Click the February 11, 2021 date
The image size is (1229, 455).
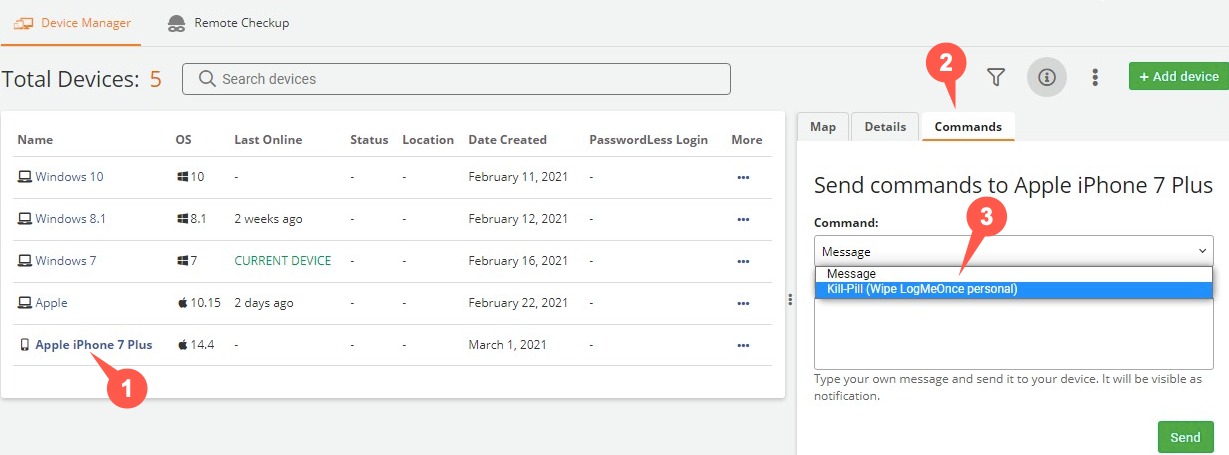click(x=518, y=177)
